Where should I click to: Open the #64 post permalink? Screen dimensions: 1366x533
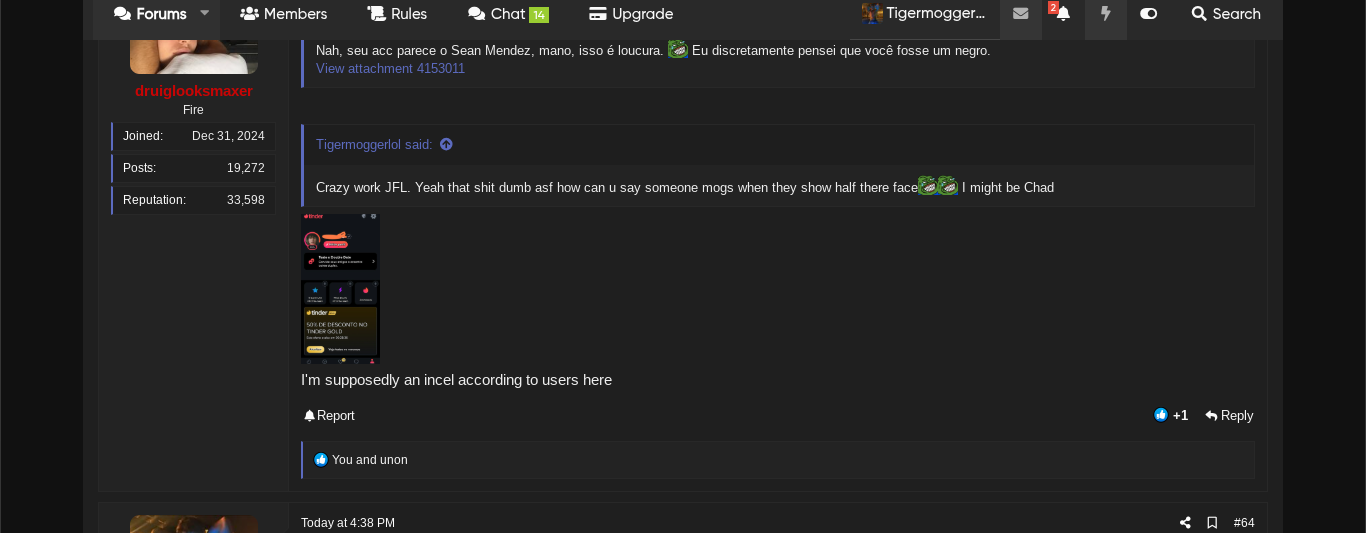(x=1244, y=523)
